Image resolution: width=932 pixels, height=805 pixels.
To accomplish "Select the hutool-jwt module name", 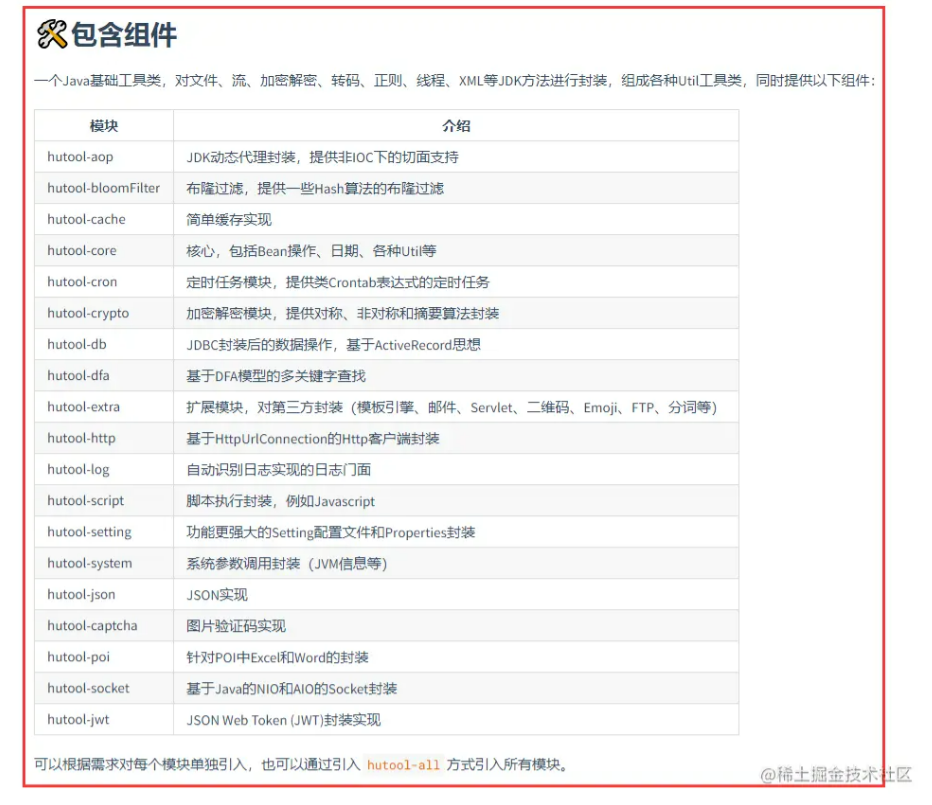I will point(78,720).
